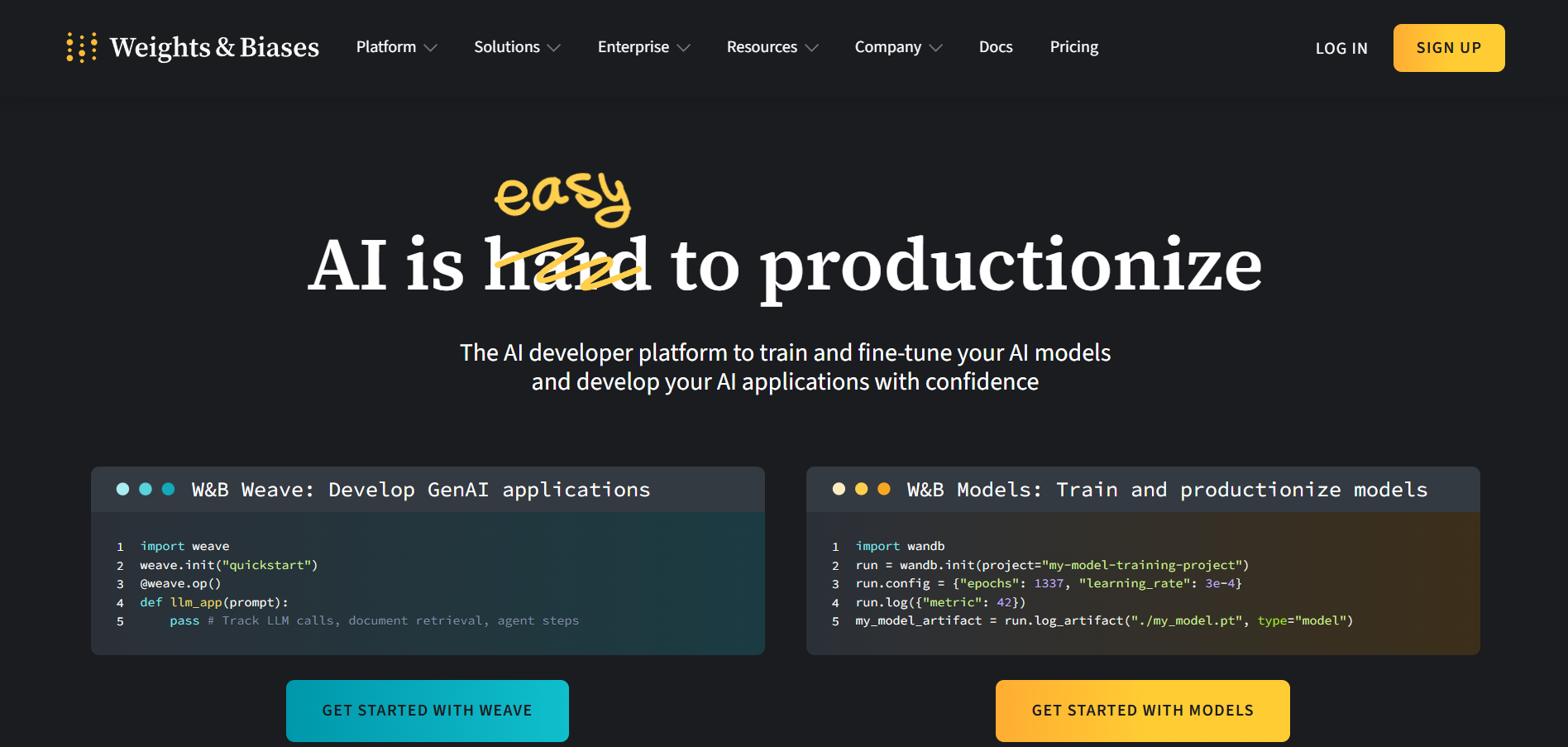1568x747 pixels.
Task: Click the 'import weave' code line
Action: point(184,546)
